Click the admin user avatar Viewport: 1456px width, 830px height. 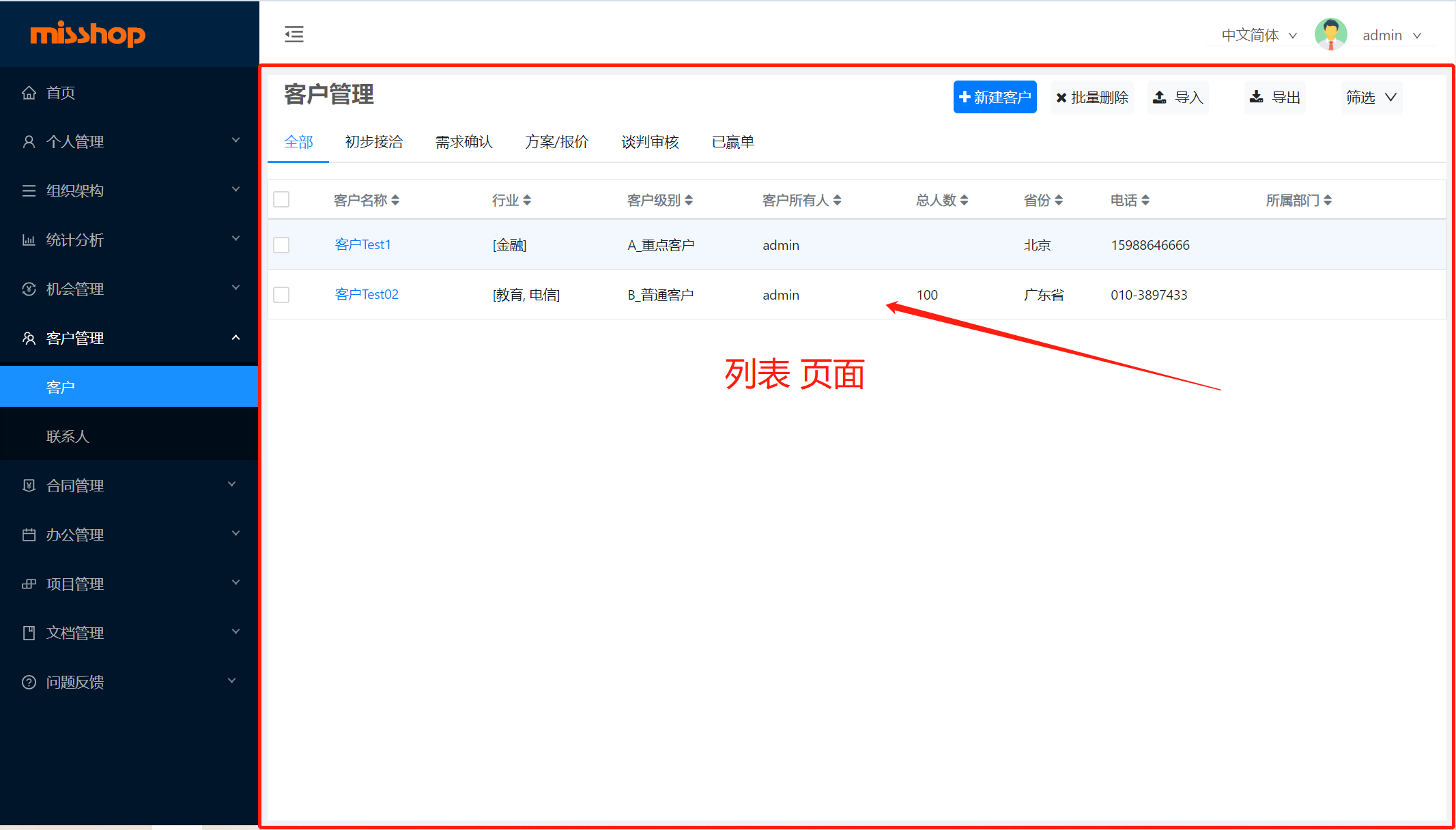[x=1330, y=34]
